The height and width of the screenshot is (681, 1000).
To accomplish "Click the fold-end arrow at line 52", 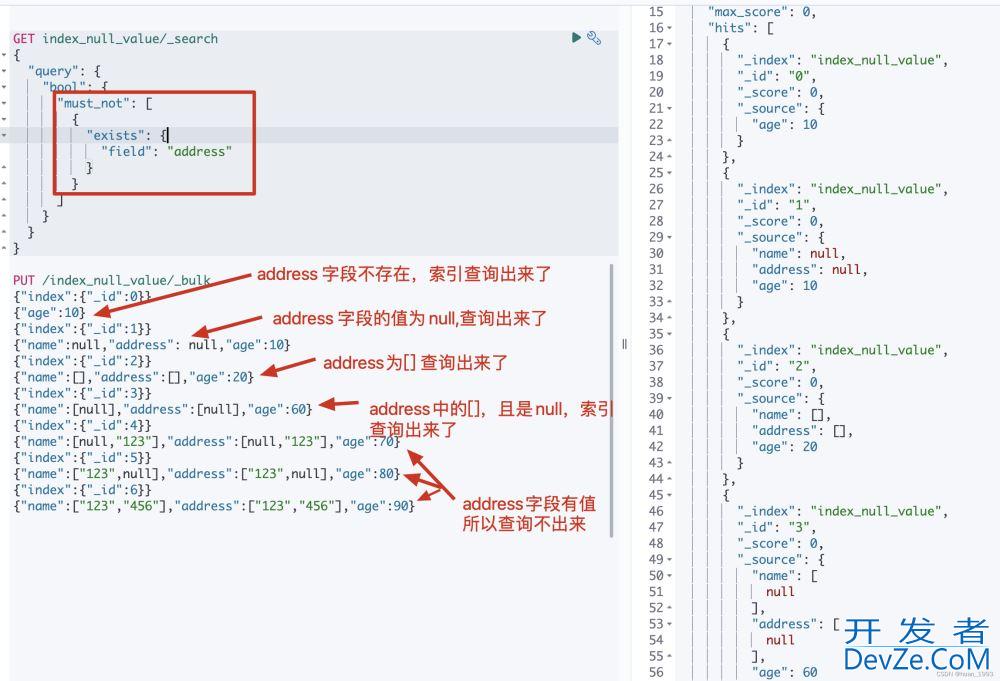I will 670,608.
